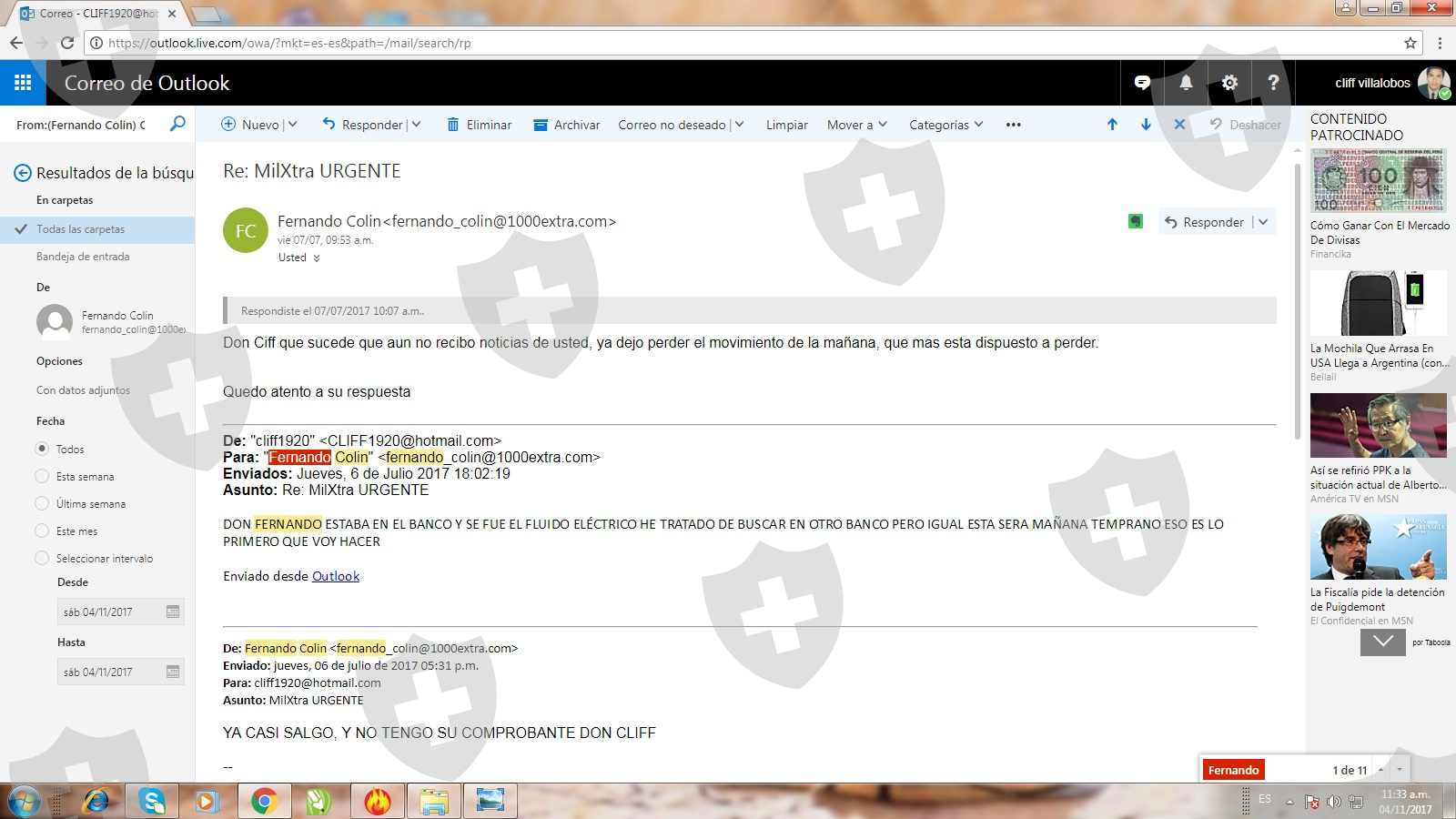Open the Office app launcher grid
The width and height of the screenshot is (1456, 819).
point(23,83)
